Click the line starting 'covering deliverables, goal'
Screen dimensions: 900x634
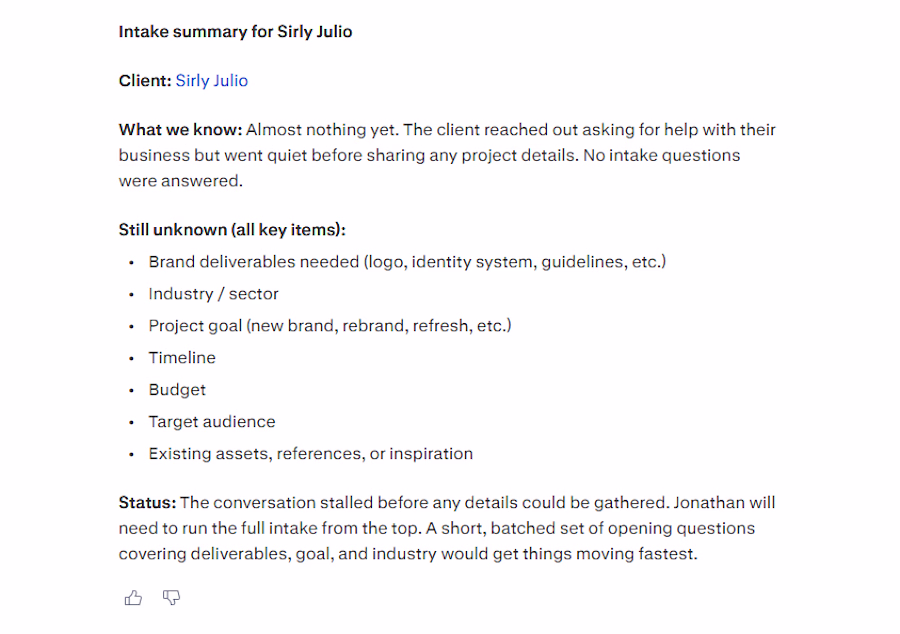tap(408, 554)
